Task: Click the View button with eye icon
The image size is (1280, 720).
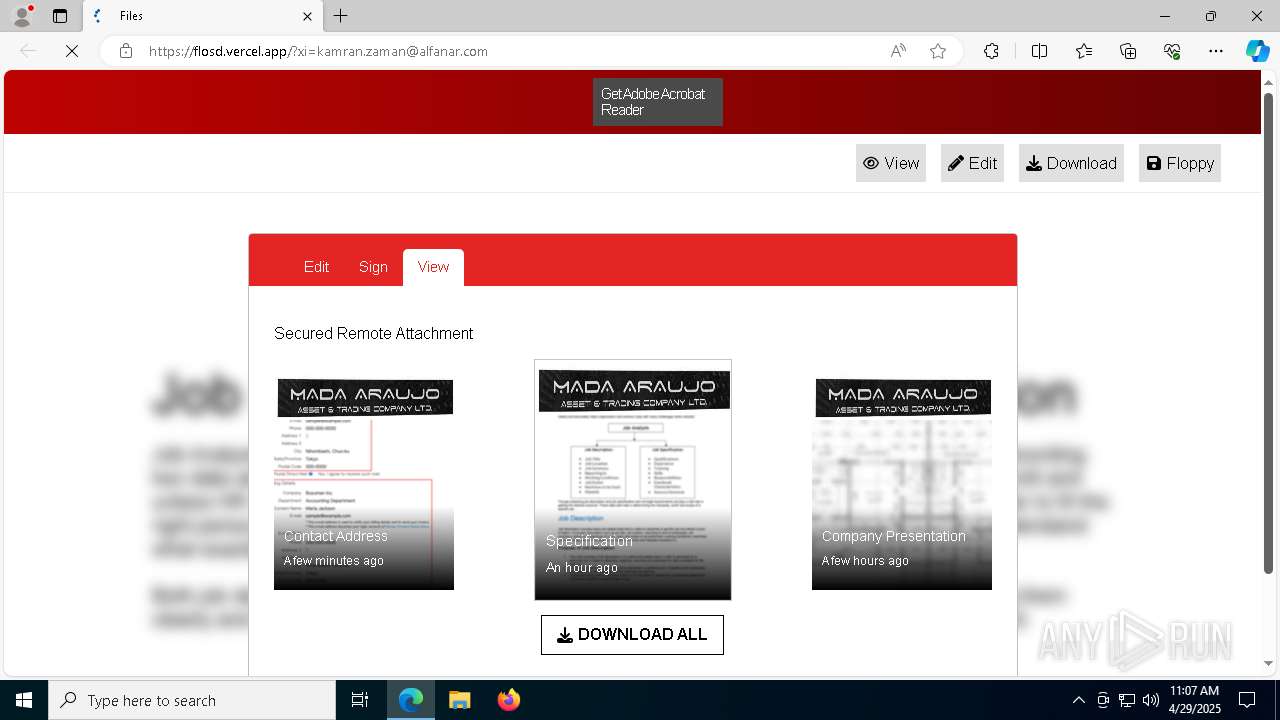Action: (891, 163)
